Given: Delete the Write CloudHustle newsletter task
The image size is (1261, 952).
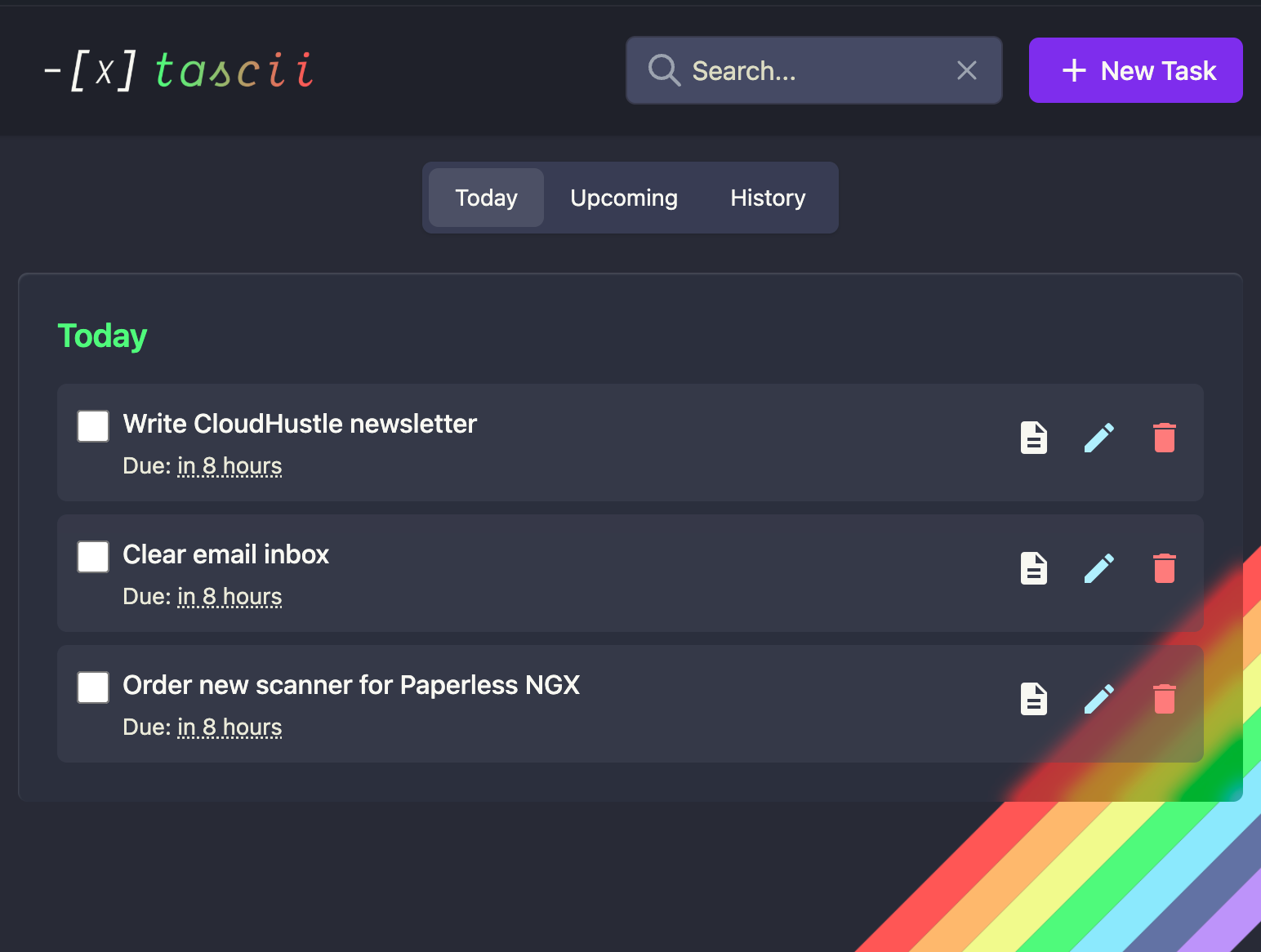Looking at the screenshot, I should 1164,438.
